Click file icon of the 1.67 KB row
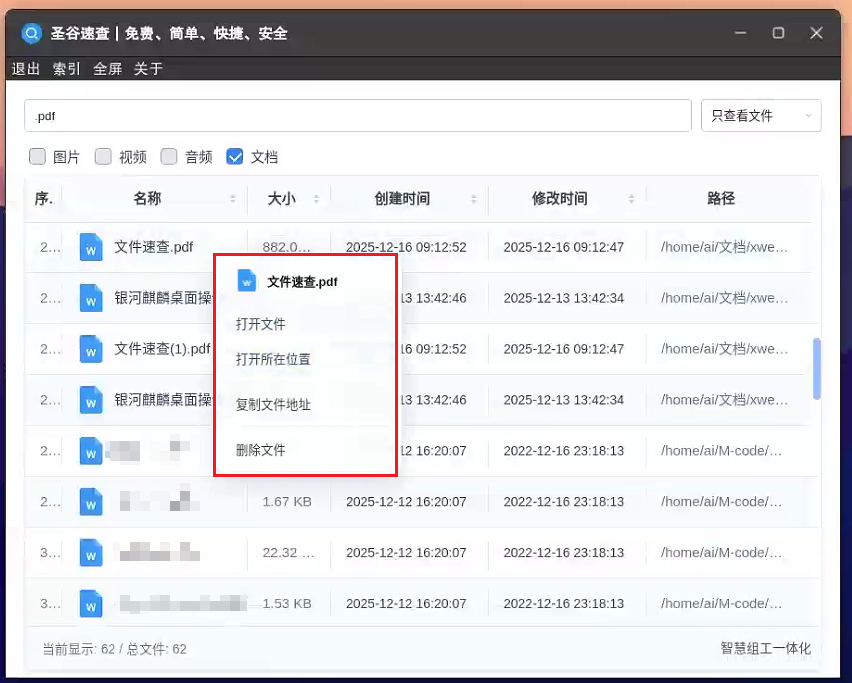Screen dimensions: 852x683 pos(91,501)
